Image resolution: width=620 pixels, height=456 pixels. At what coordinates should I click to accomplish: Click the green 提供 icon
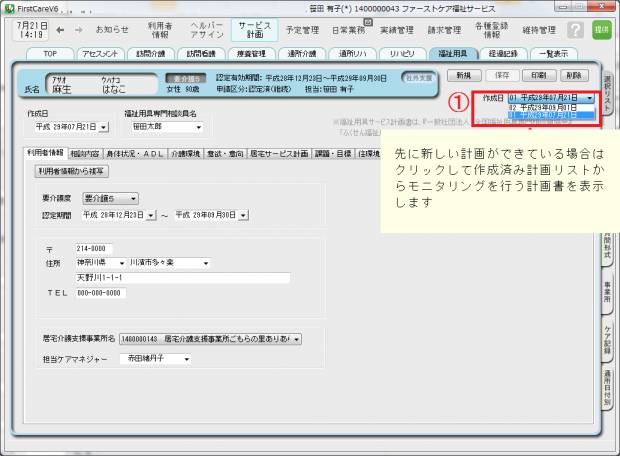[601, 30]
